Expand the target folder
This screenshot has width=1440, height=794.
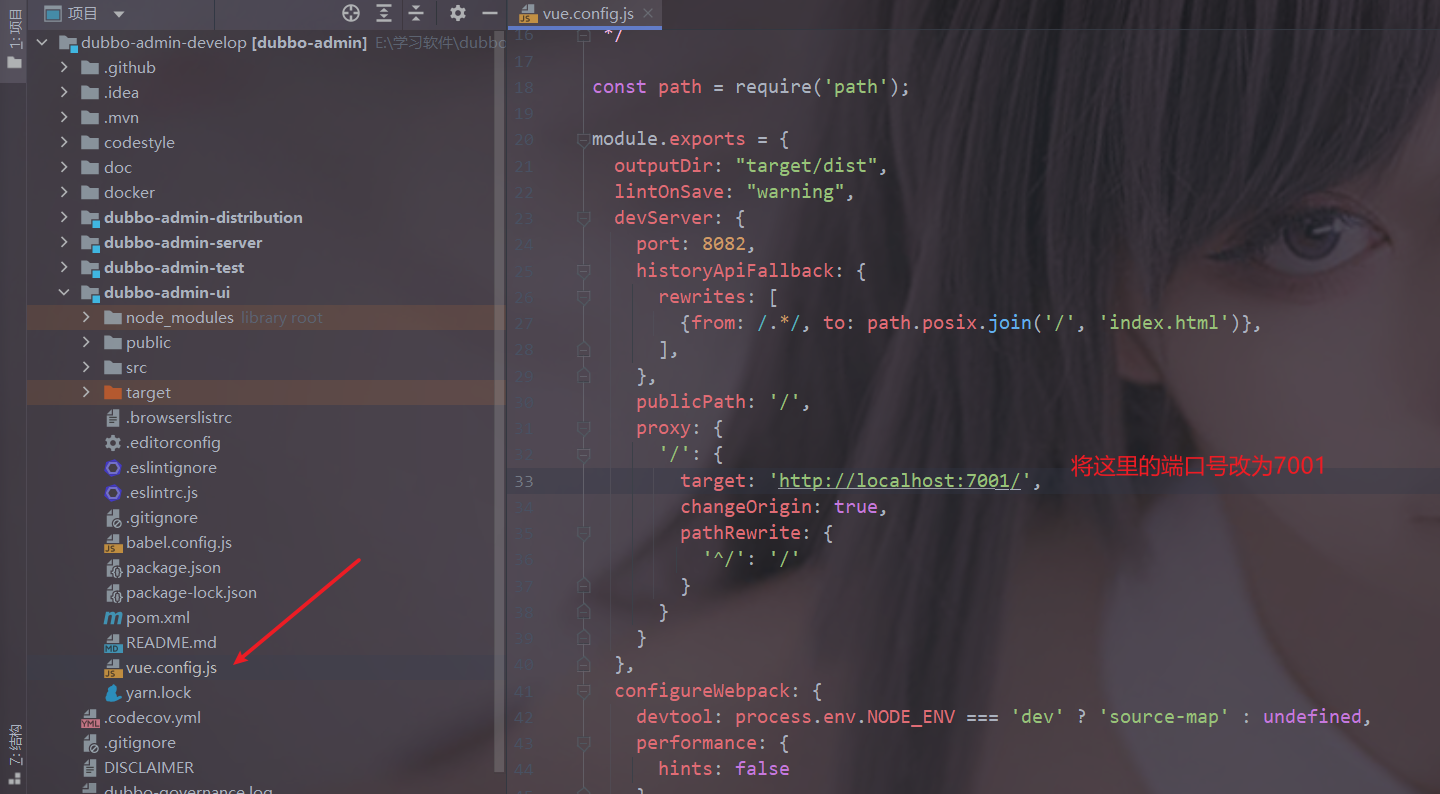tap(86, 393)
